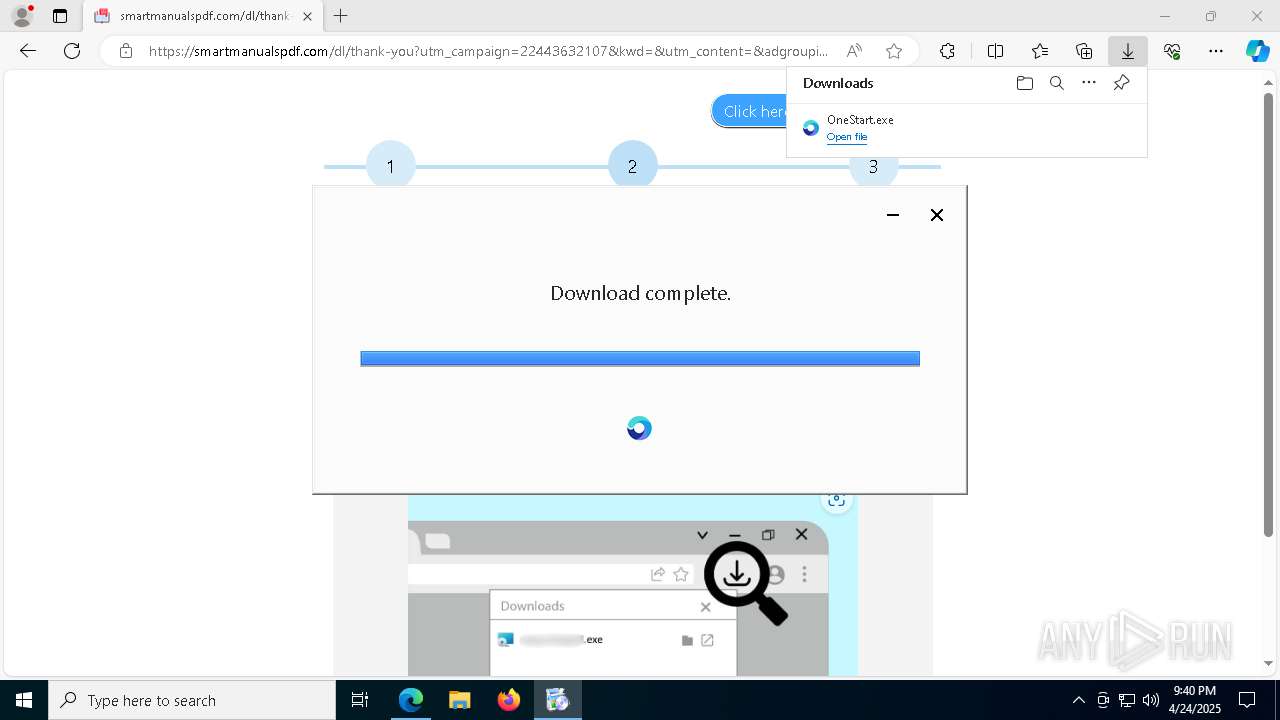The image size is (1280, 720).
Task: Open the installer app on taskbar
Action: coord(557,700)
